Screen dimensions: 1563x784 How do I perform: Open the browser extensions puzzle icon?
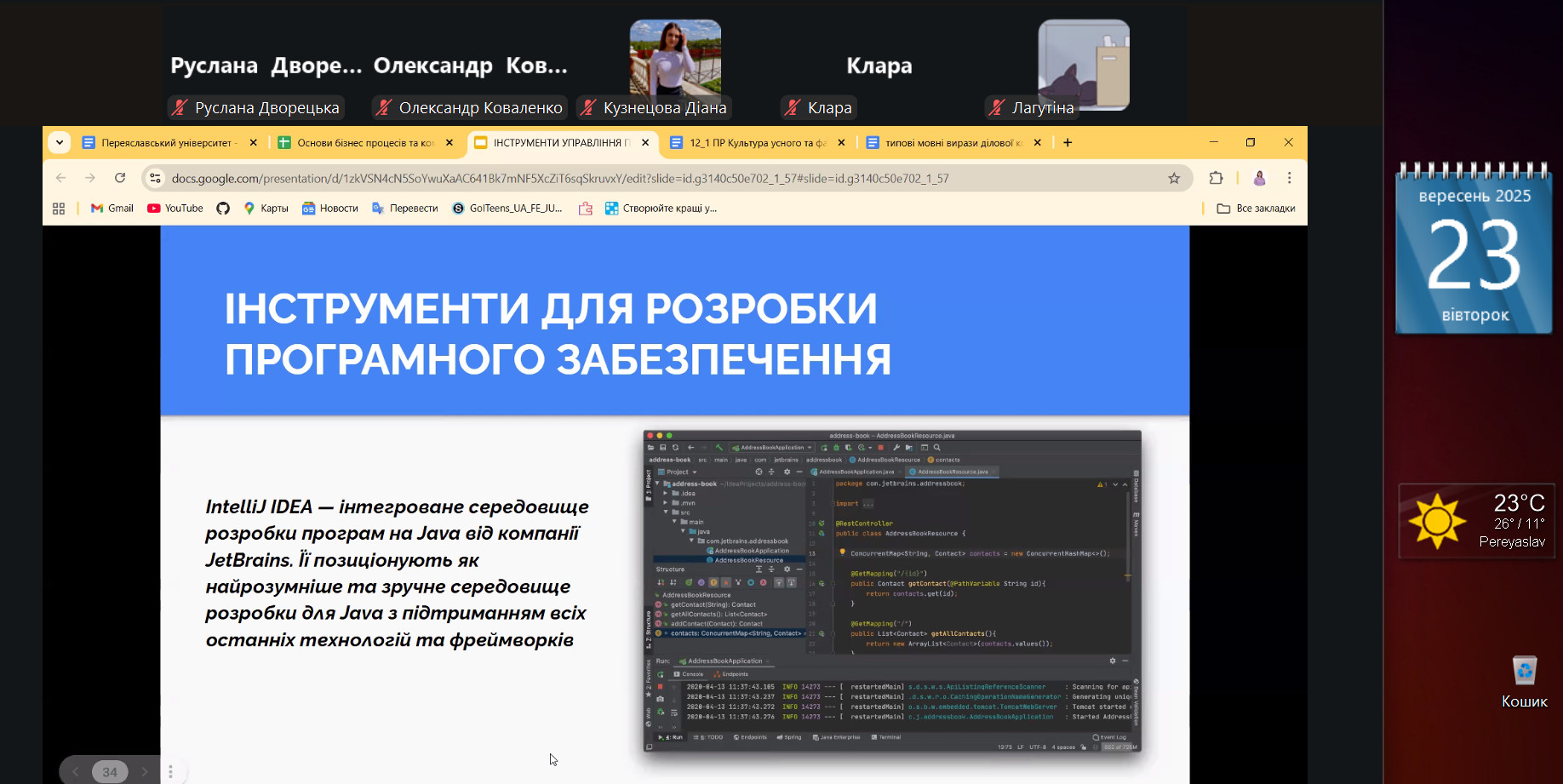(x=1216, y=178)
